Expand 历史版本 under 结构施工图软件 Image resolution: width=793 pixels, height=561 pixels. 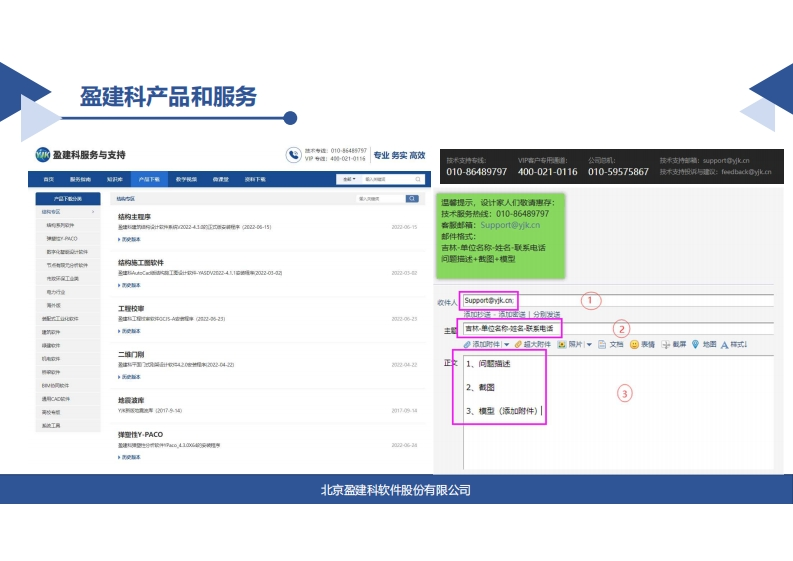click(x=129, y=285)
